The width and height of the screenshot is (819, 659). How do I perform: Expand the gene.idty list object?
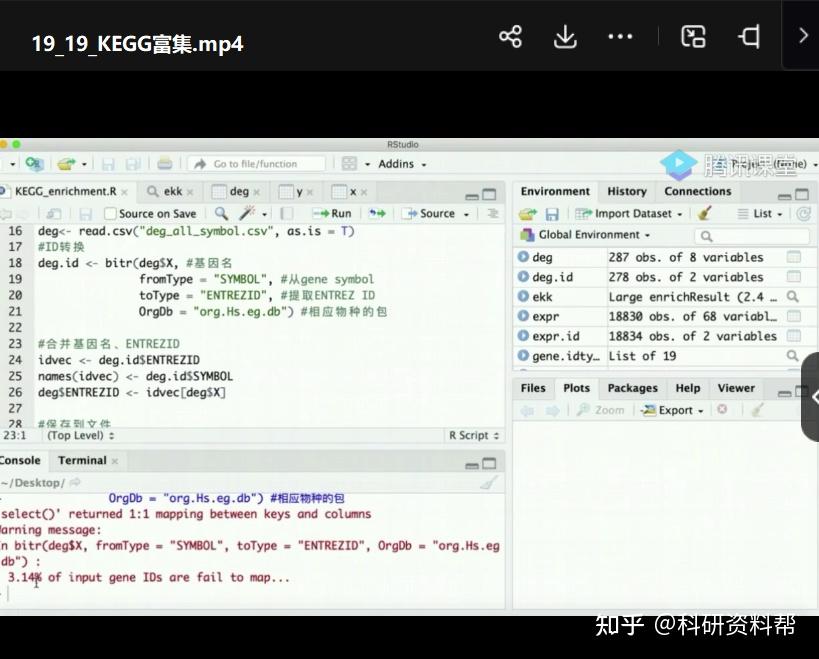pyautogui.click(x=524, y=355)
